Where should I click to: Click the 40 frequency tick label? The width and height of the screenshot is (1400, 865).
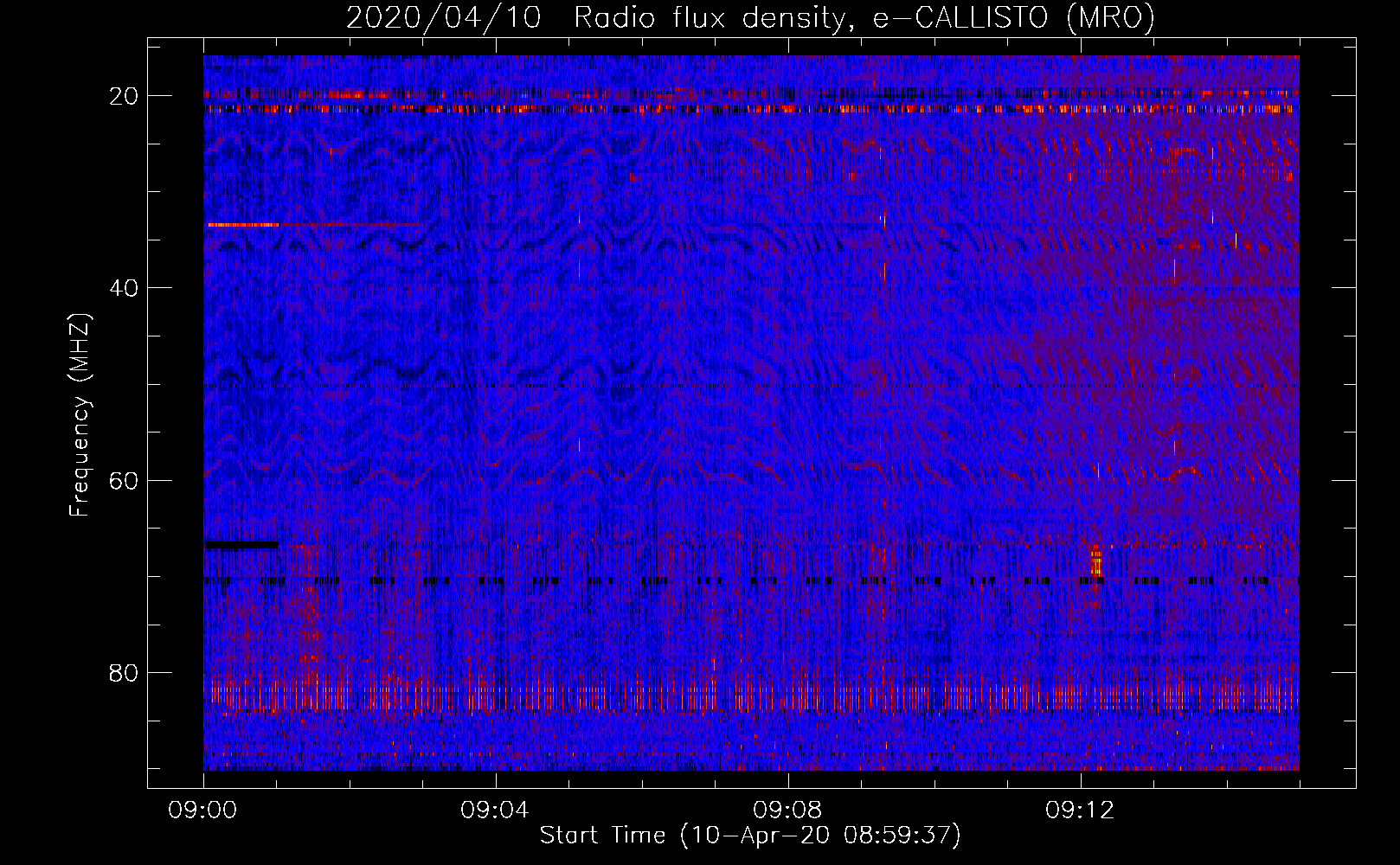(x=125, y=288)
